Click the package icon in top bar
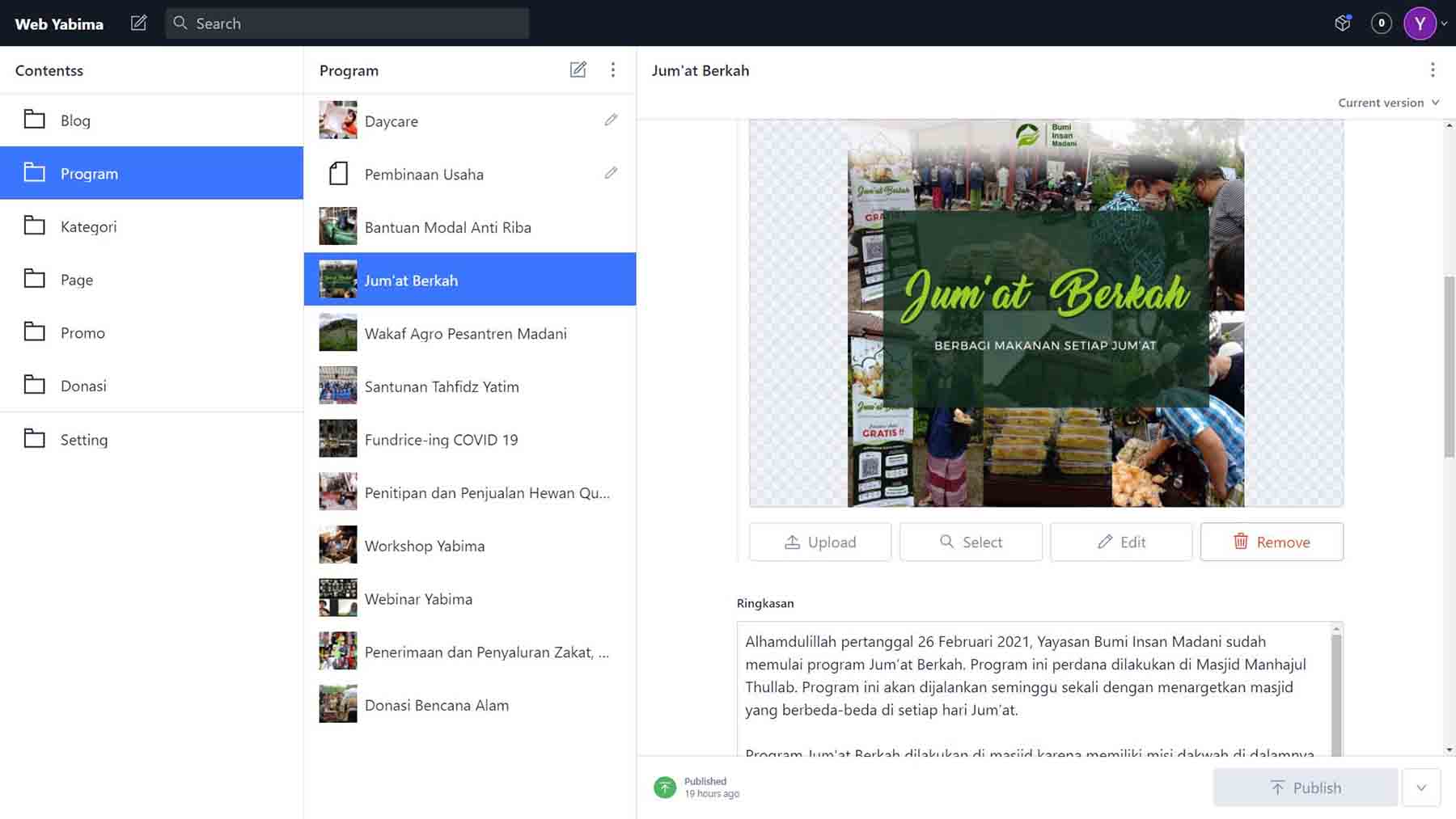 coord(1343,23)
